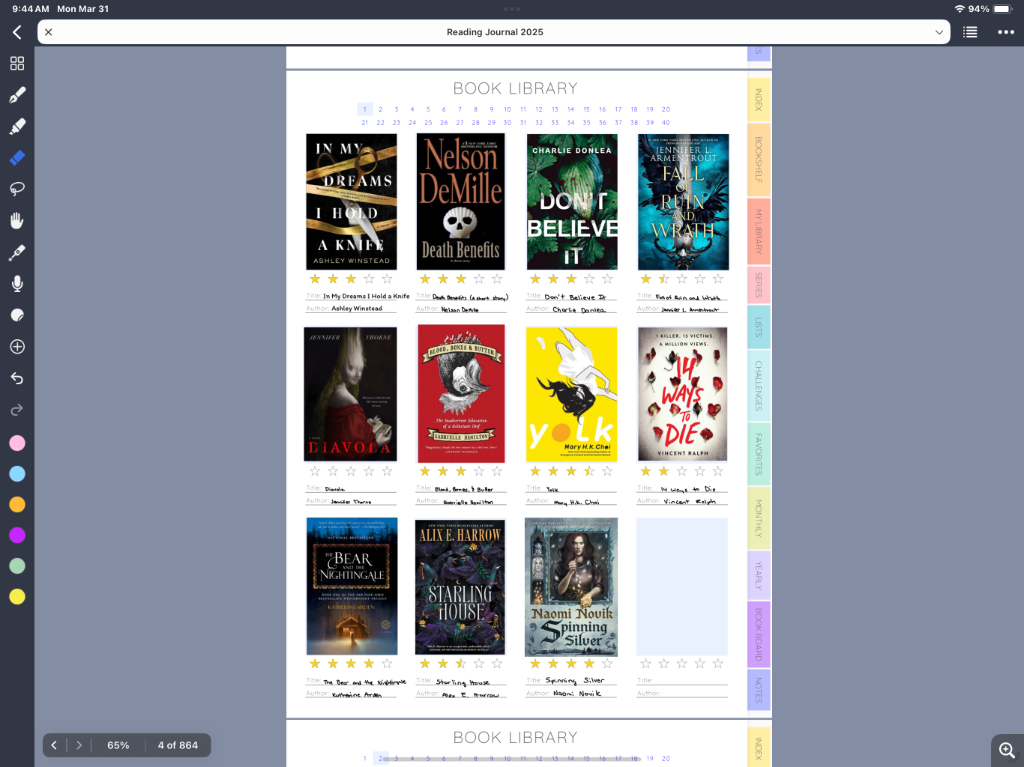Open the FAVORITES side tab
The image size is (1024, 767).
pyautogui.click(x=758, y=454)
